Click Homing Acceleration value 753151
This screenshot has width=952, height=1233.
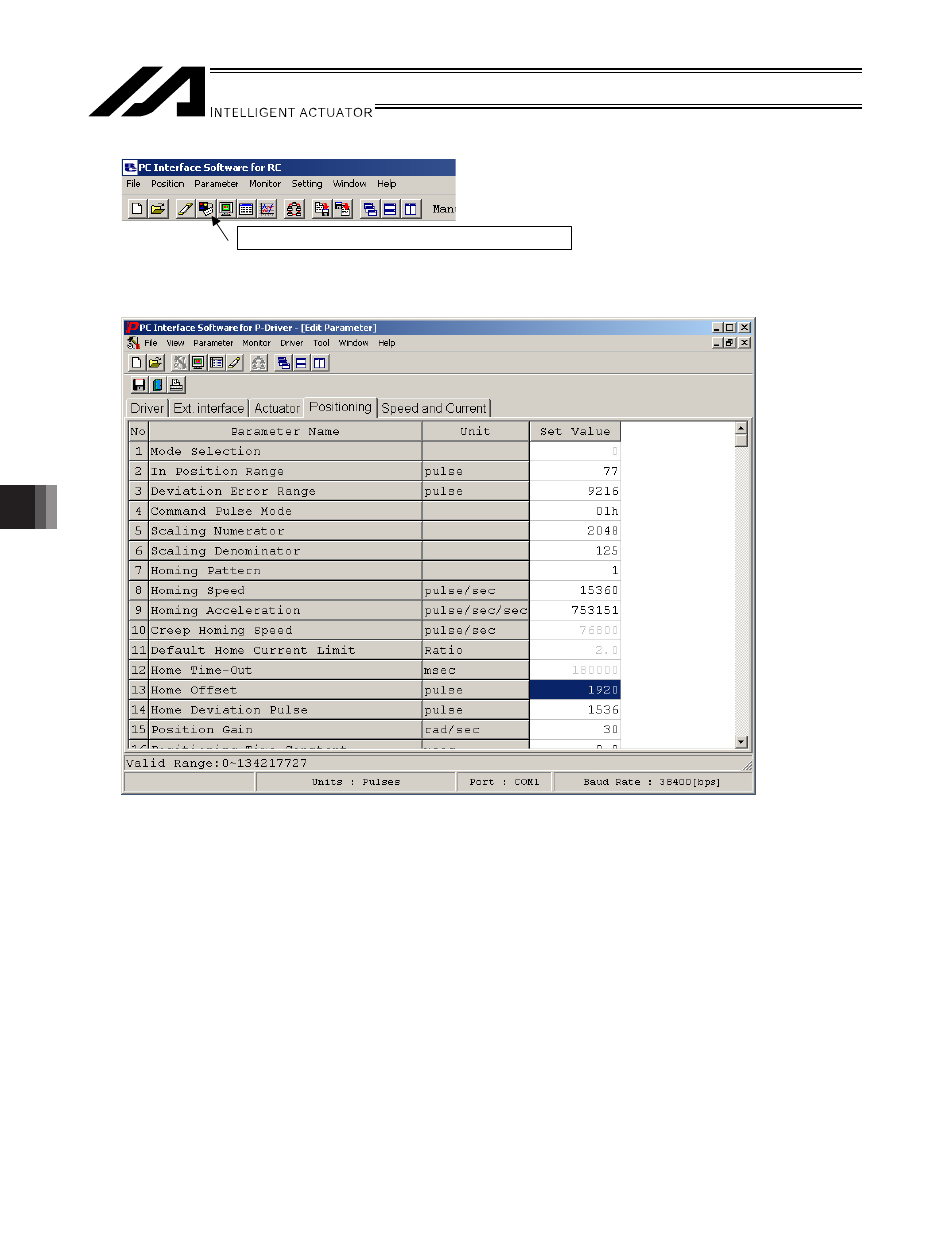tap(575, 610)
